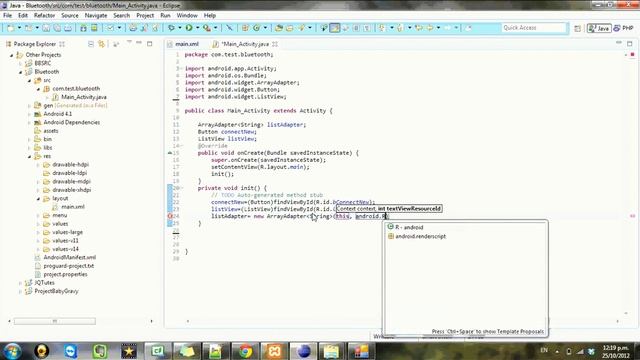640x360 pixels.
Task: Click the Save All toolbar icon
Action: (57, 28)
